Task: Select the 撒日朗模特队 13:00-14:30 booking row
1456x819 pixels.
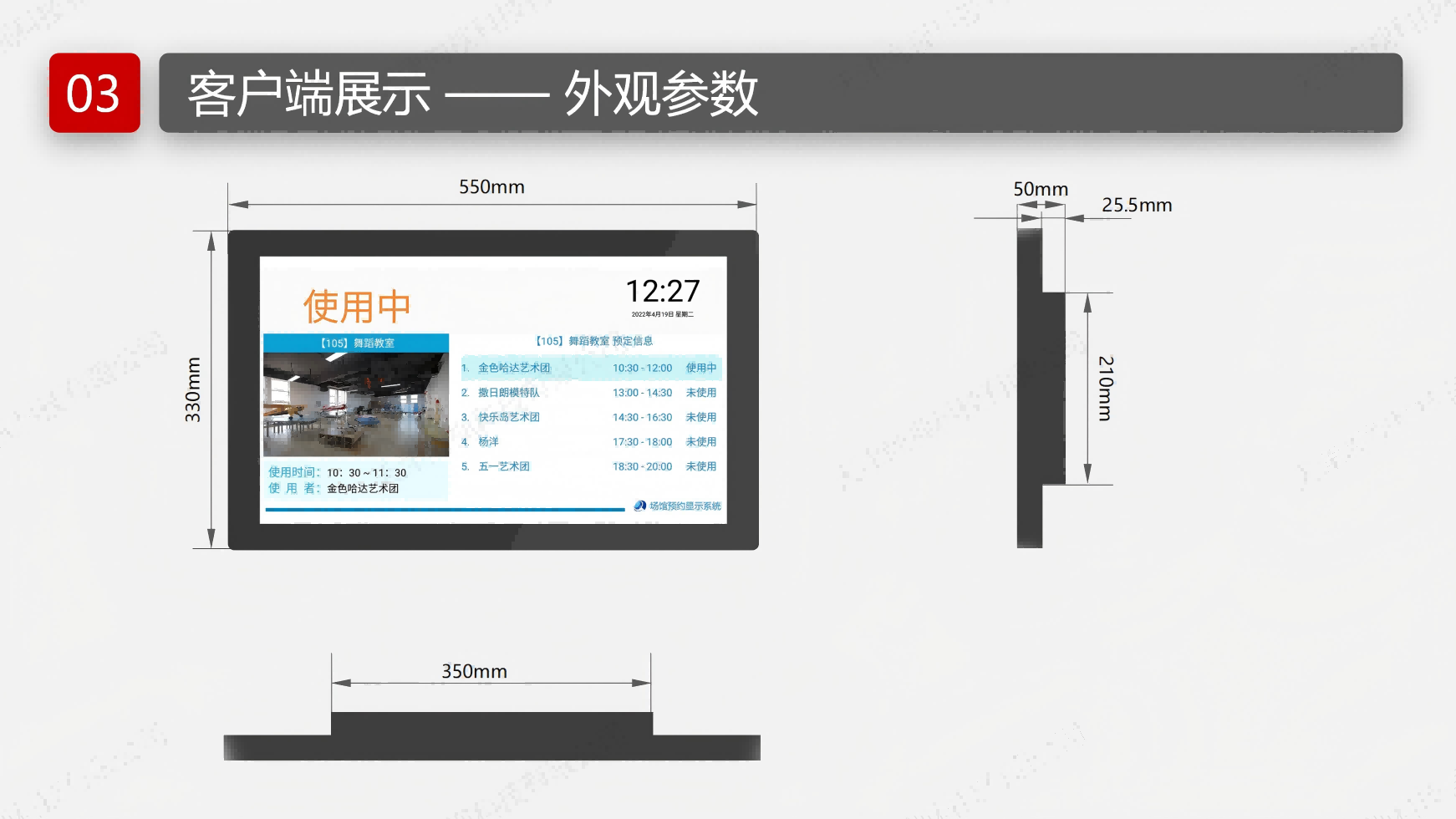Action: pos(588,393)
